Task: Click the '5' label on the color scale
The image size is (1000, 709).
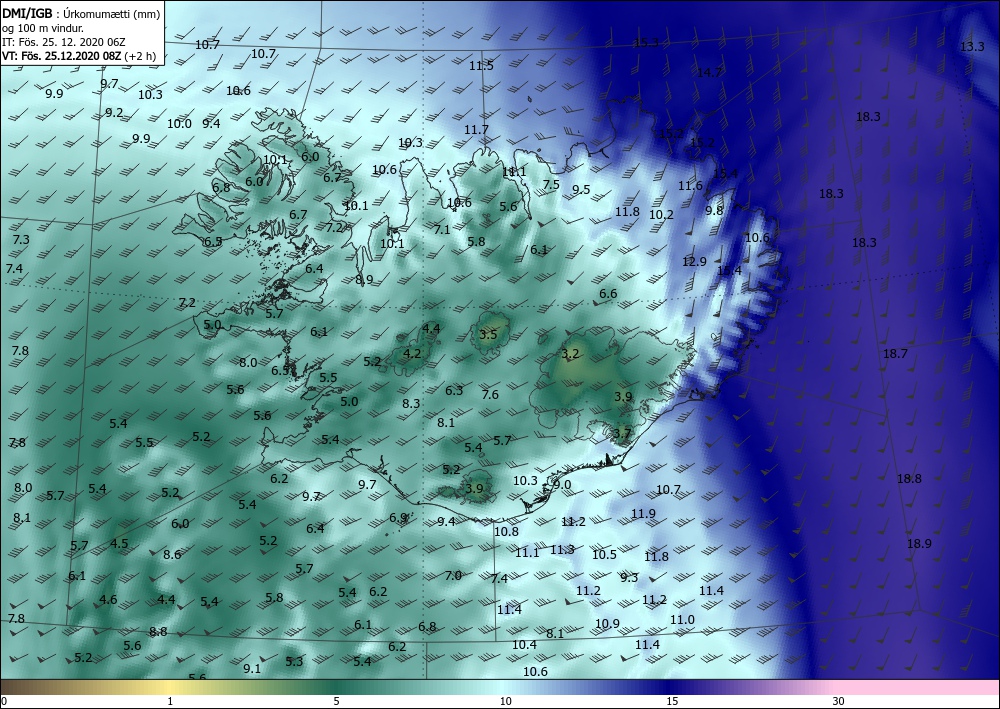Action: (x=336, y=701)
